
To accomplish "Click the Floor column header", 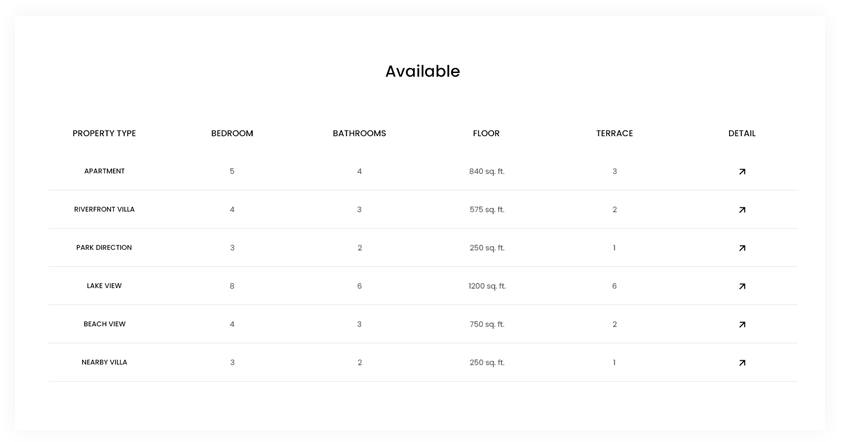I will point(486,133).
